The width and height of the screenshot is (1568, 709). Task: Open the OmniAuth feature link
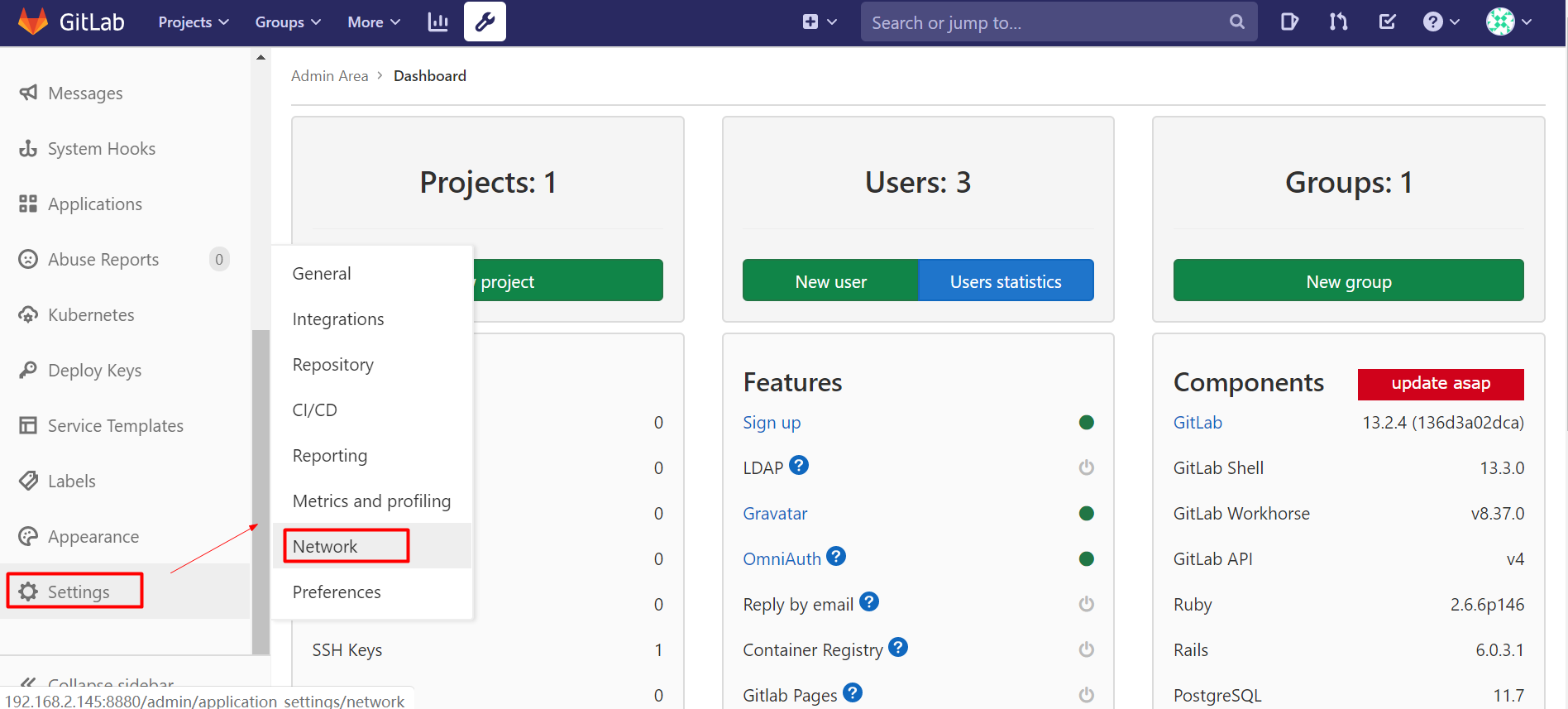[x=782, y=558]
